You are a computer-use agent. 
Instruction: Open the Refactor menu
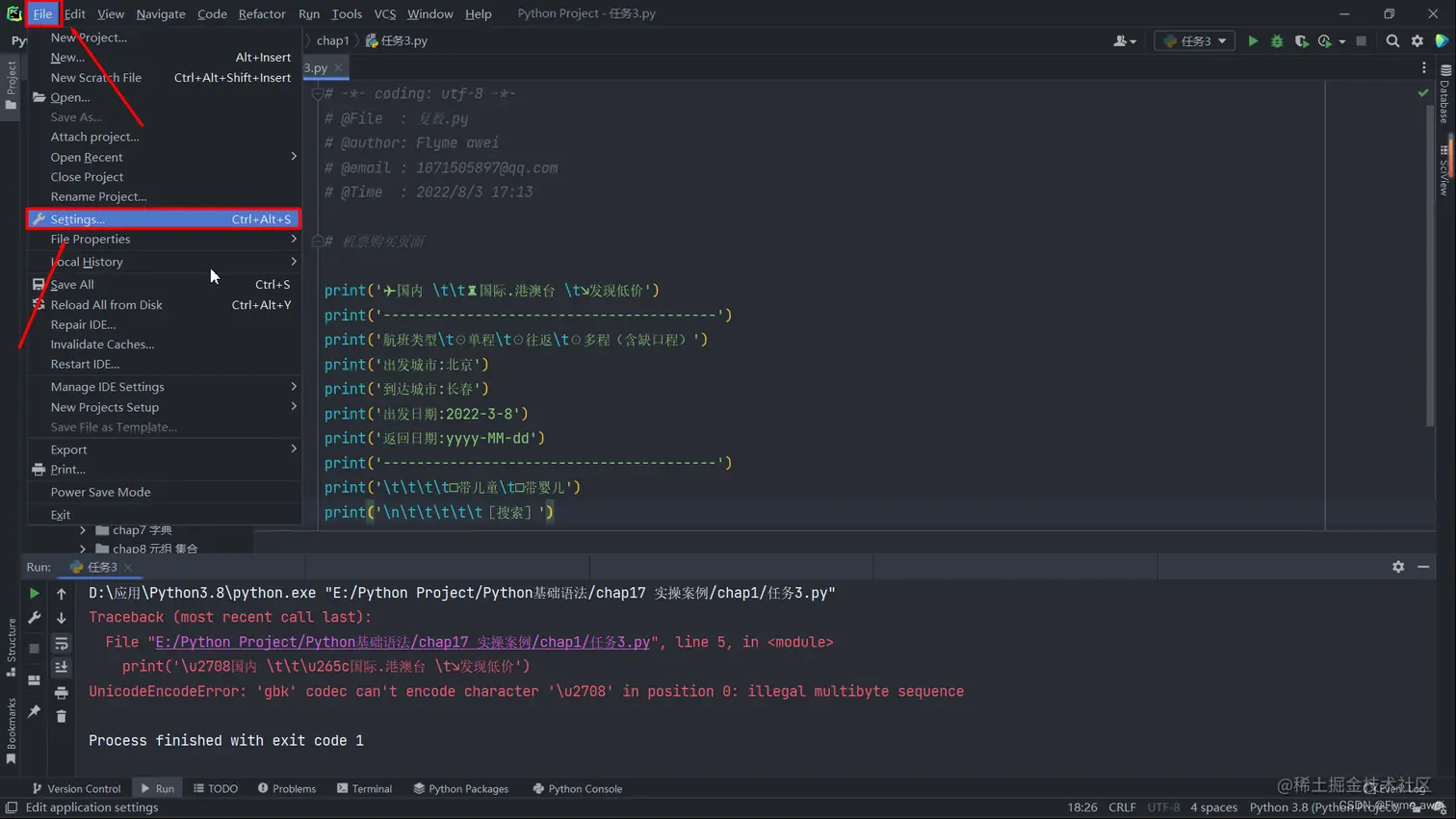point(262,13)
